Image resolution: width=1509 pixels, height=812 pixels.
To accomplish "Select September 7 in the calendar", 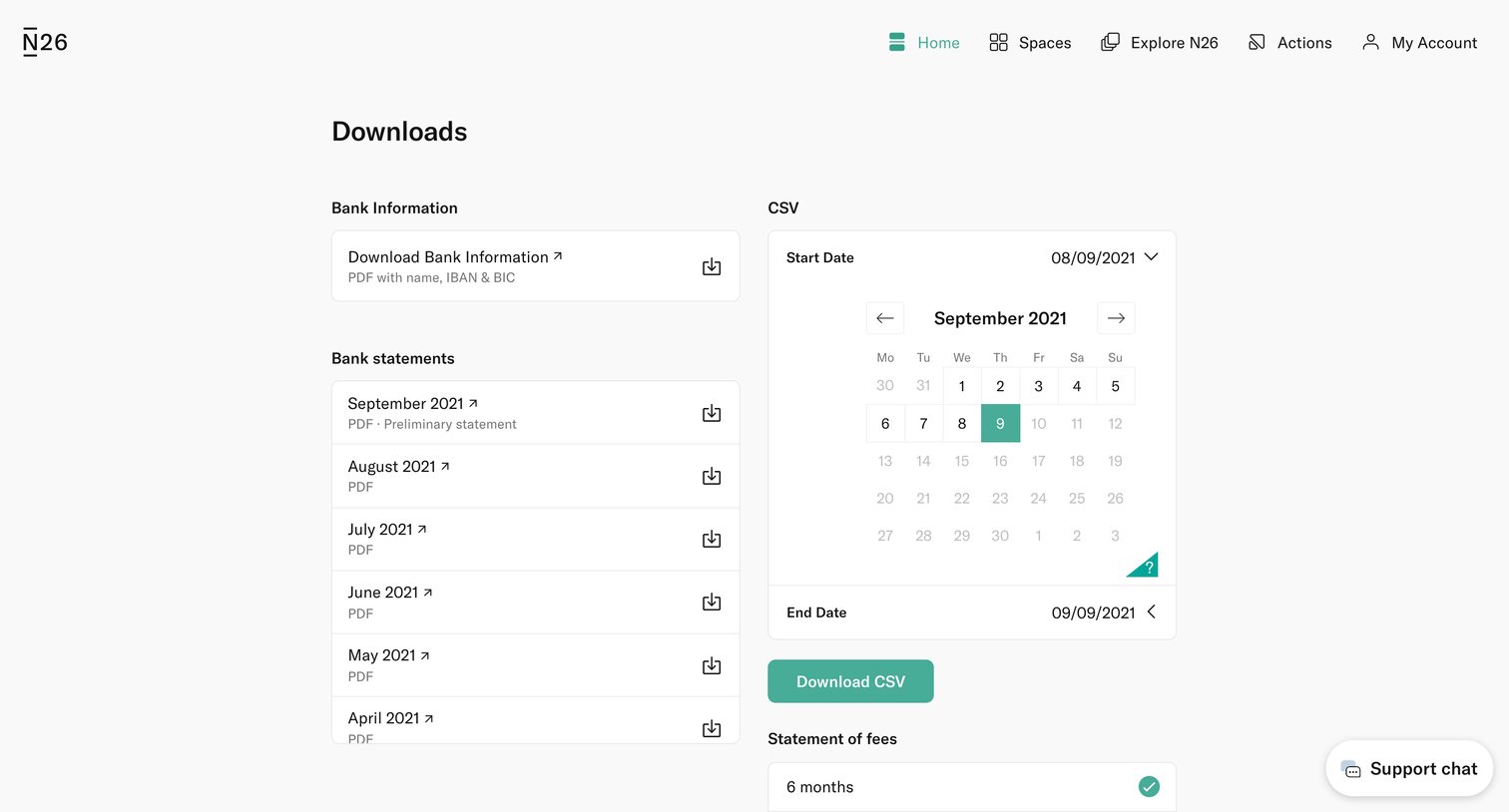I will (x=924, y=423).
